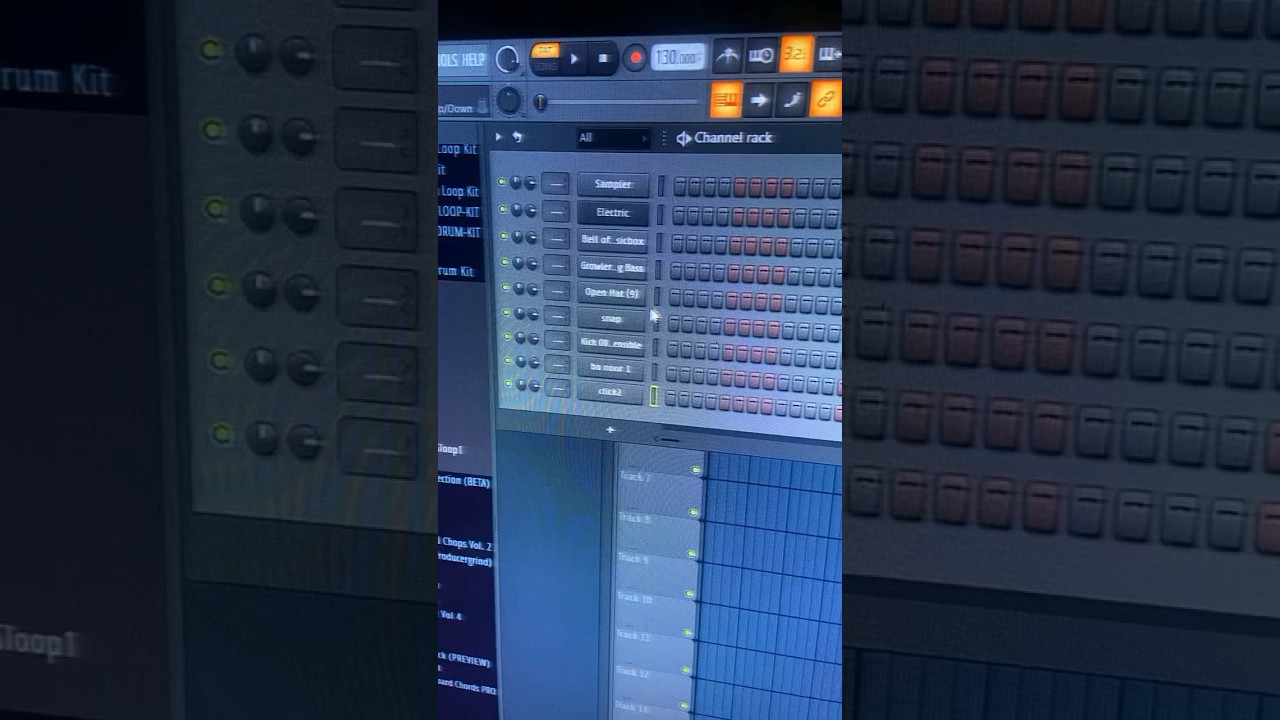This screenshot has height=720, width=1280.
Task: Mute the click2 channel
Action: (508, 384)
